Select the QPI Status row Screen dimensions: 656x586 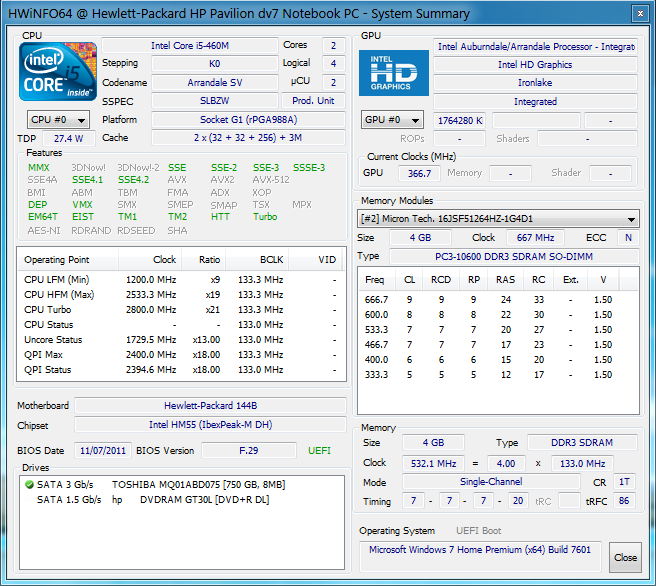tap(181, 370)
